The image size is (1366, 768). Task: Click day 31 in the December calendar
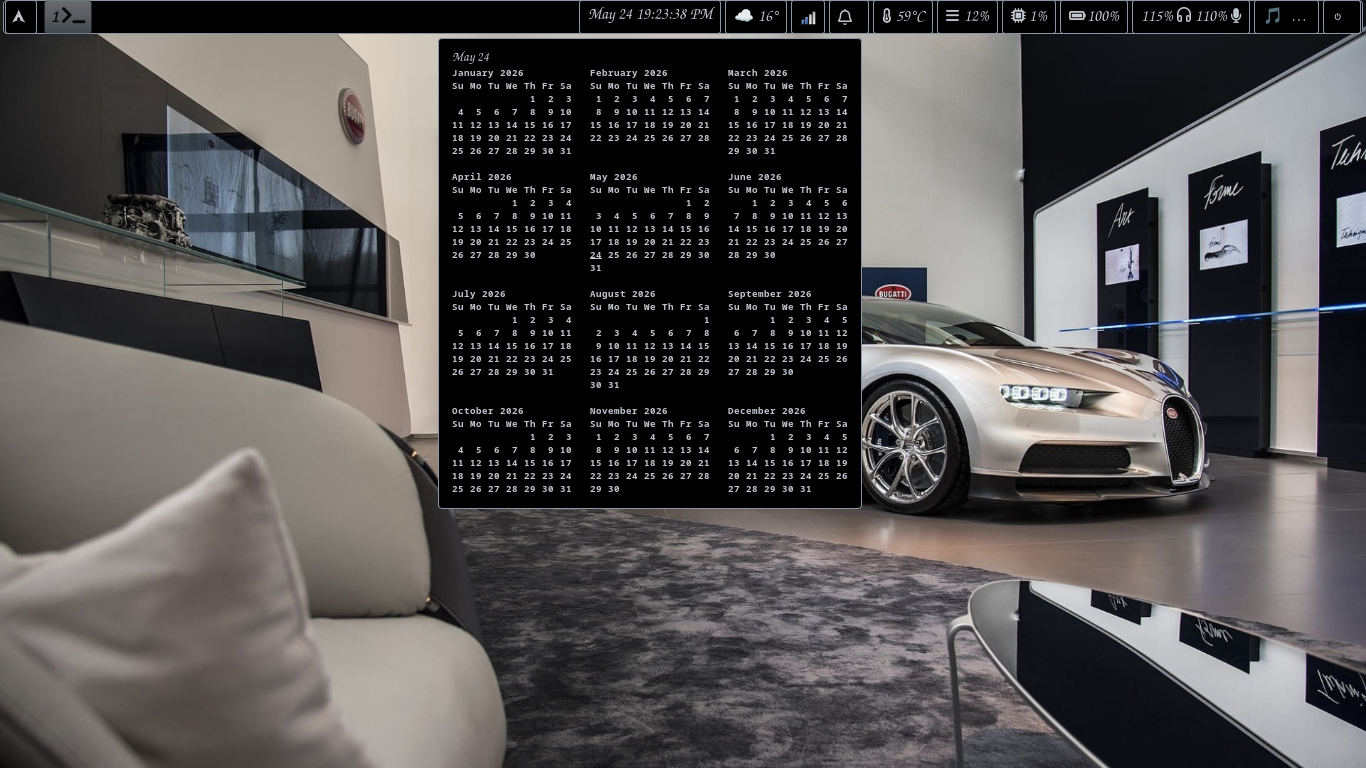coord(806,489)
